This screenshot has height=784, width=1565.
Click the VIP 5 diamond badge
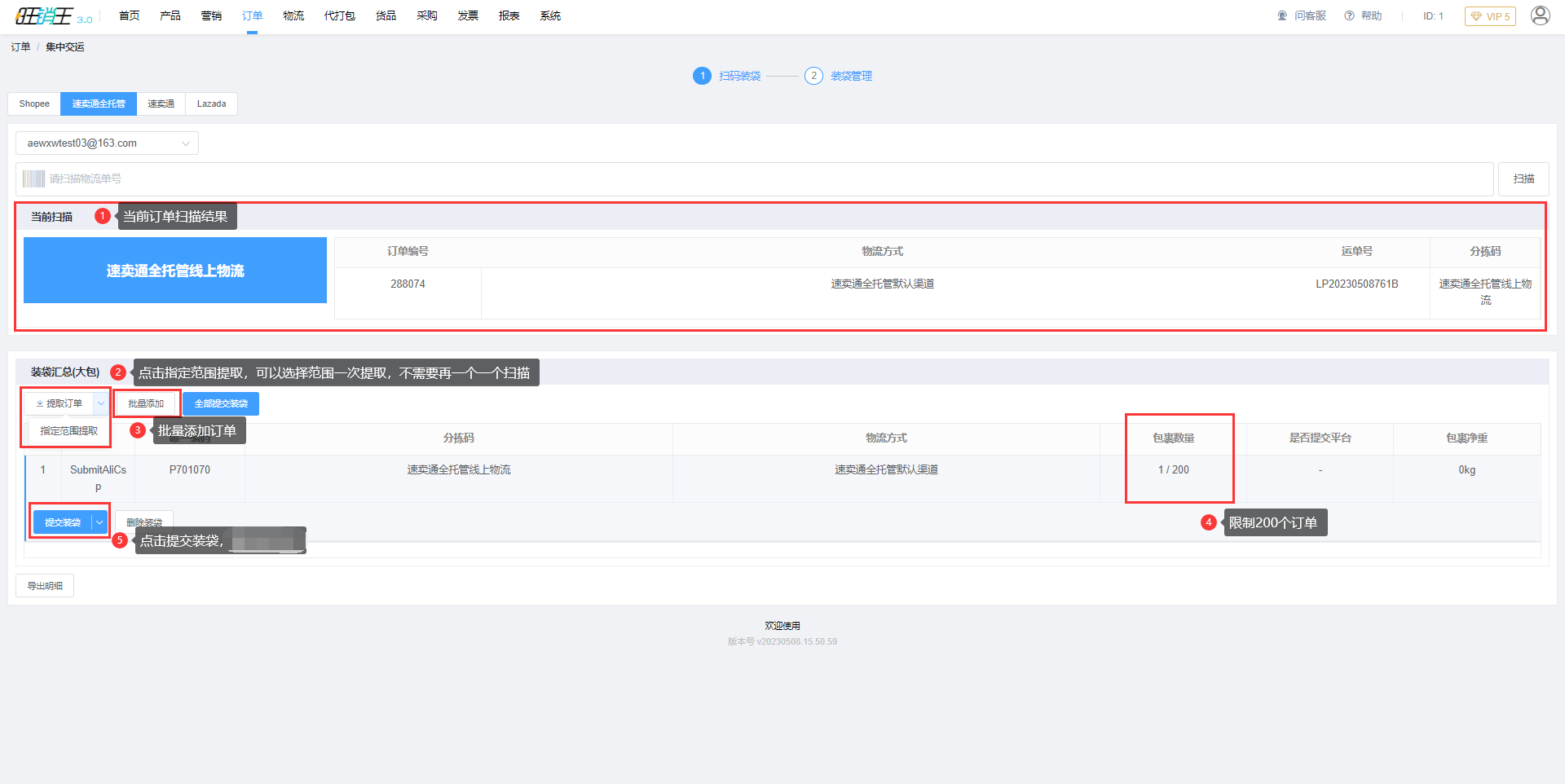[1490, 16]
